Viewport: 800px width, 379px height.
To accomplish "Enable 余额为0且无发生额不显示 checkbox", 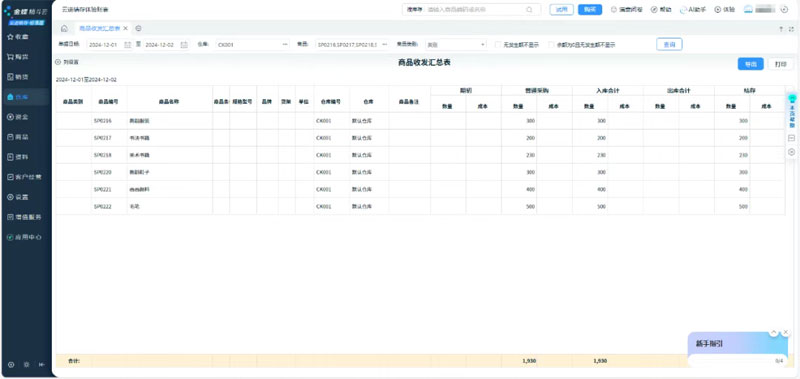I will coord(551,45).
